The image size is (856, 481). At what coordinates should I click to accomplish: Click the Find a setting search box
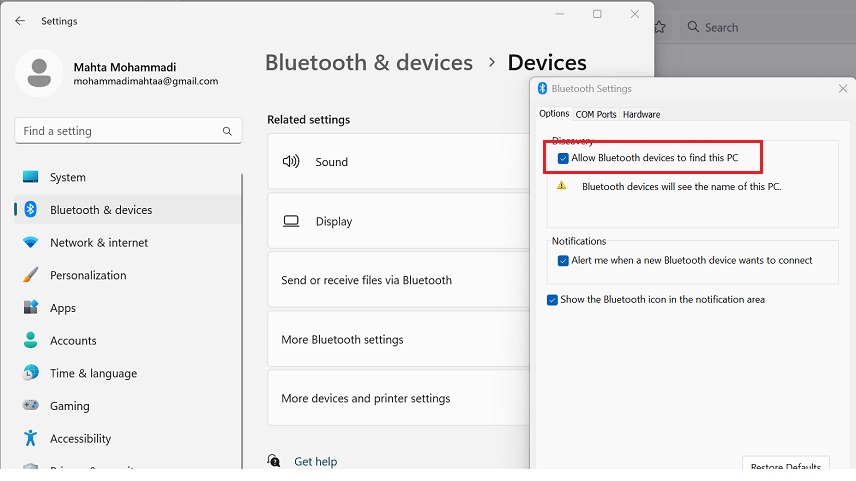[128, 131]
